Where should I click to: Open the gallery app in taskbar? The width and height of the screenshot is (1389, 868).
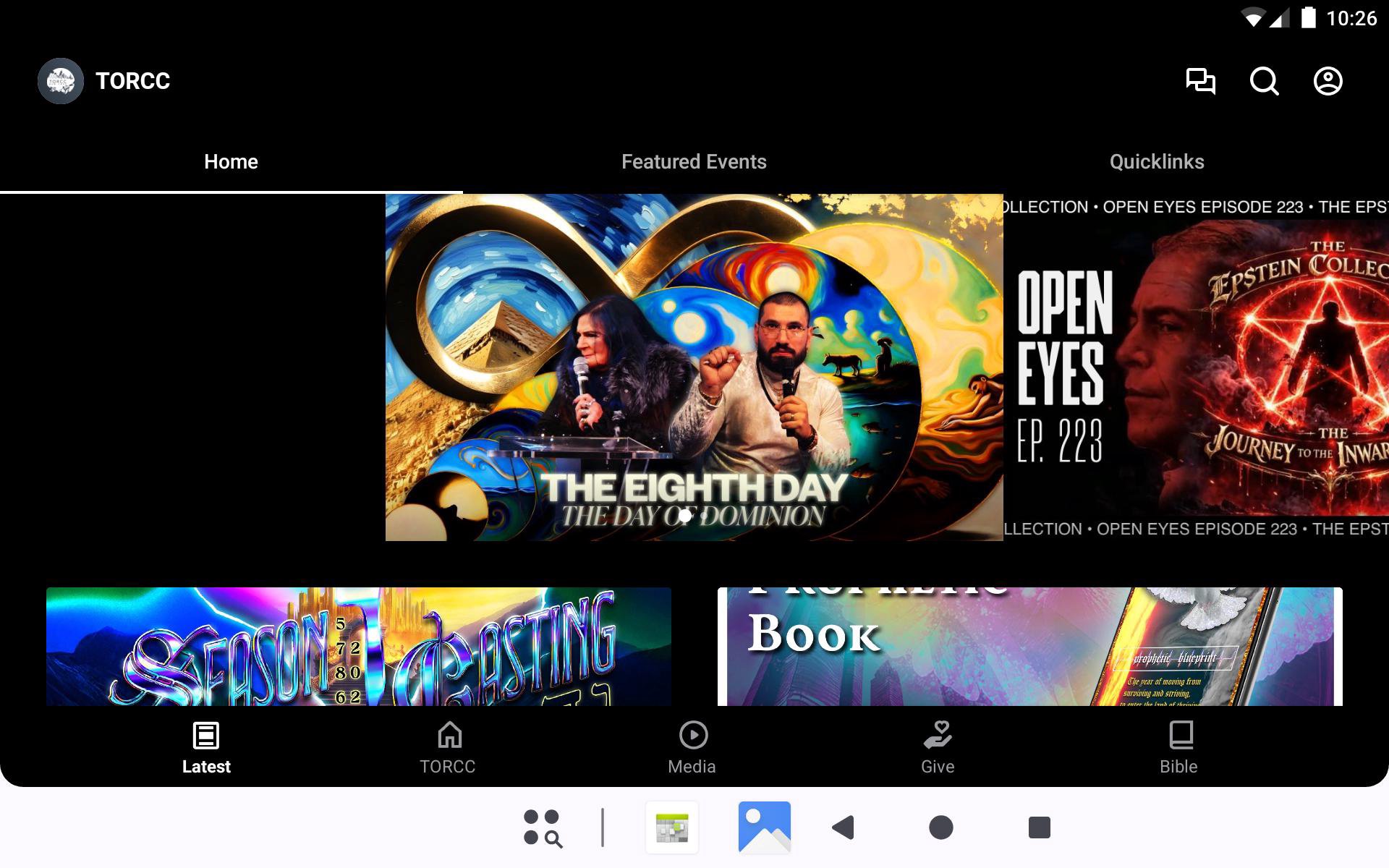pyautogui.click(x=764, y=827)
